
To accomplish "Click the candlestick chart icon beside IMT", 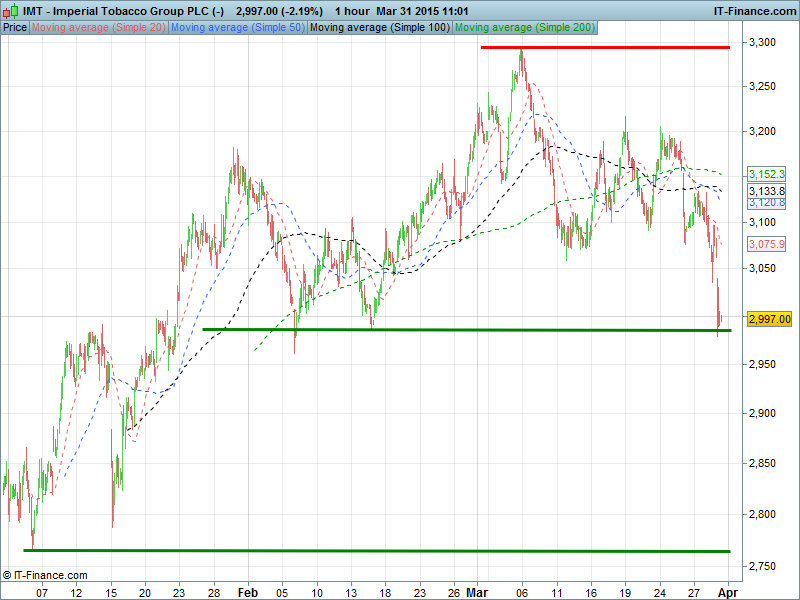I will [x=11, y=10].
